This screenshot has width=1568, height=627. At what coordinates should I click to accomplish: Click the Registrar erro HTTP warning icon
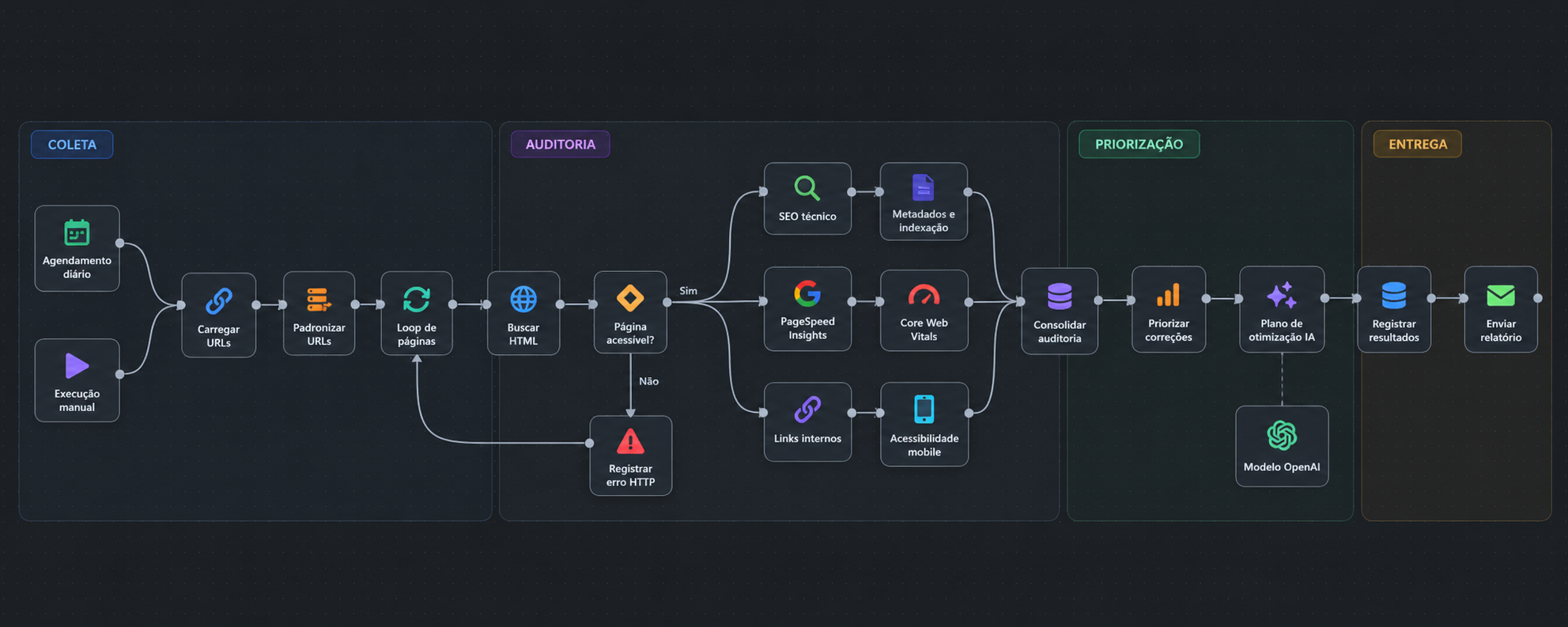pyautogui.click(x=630, y=441)
